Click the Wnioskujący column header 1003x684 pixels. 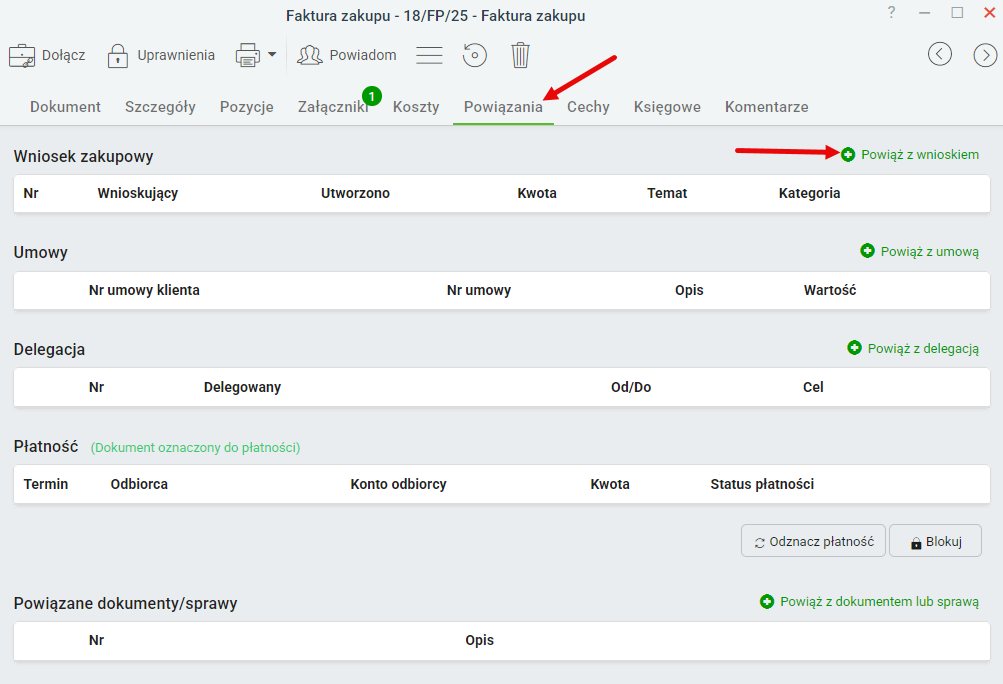138,193
